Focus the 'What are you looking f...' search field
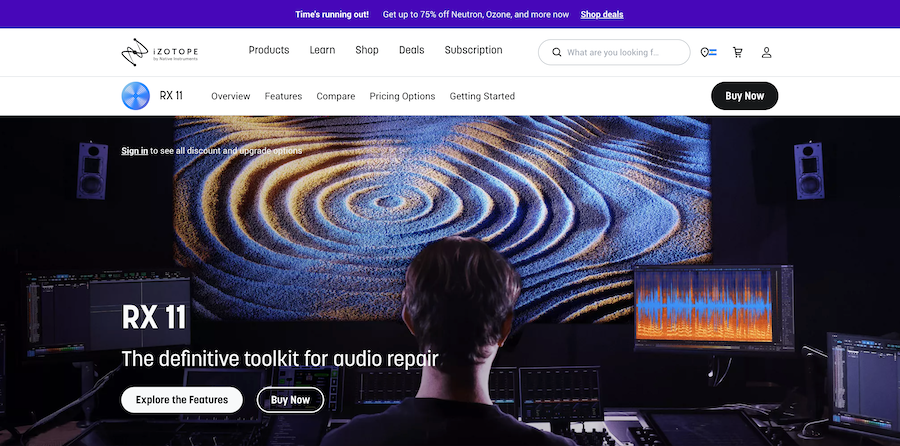Viewport: 900px width, 446px height. [614, 52]
